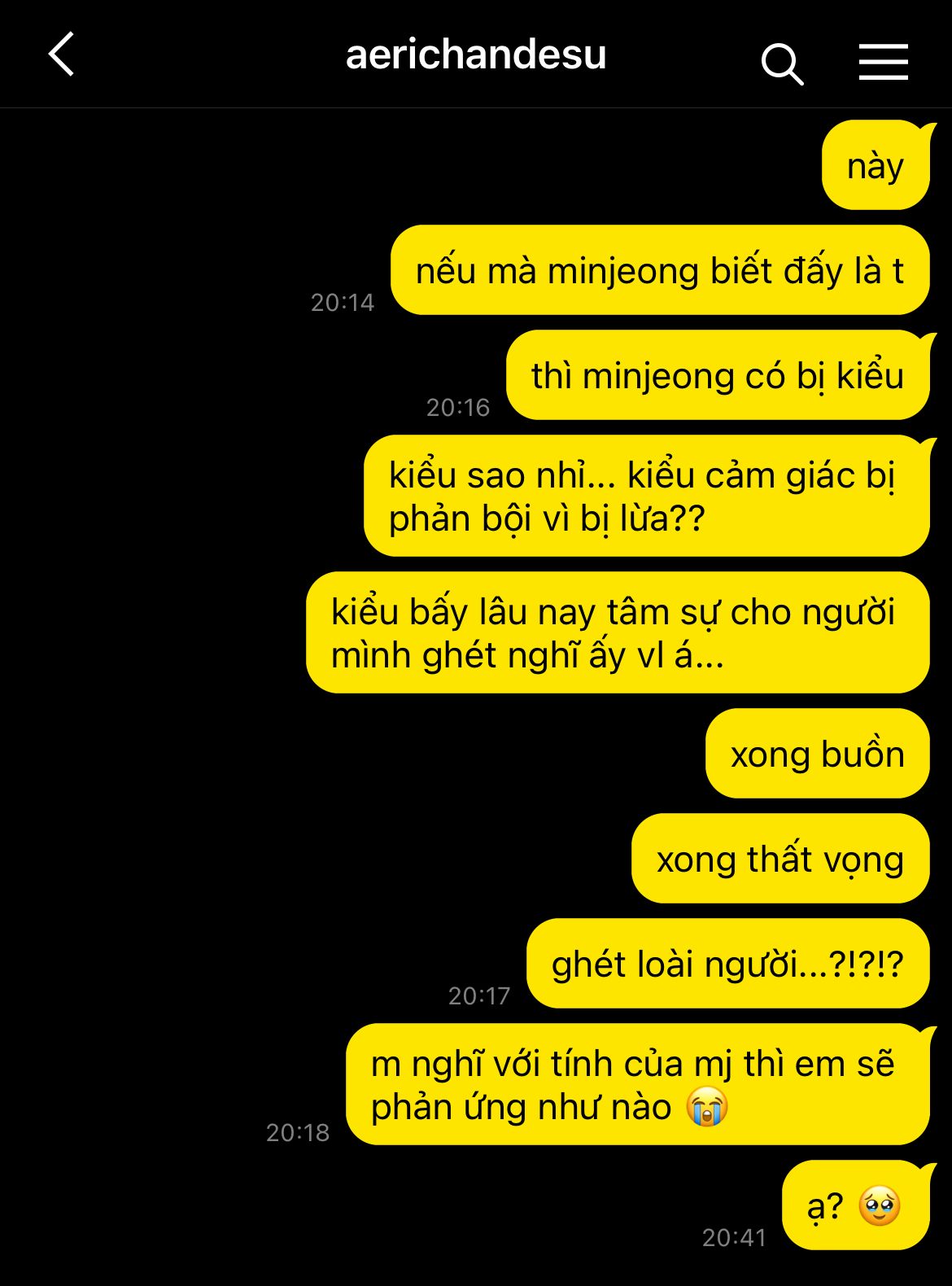Tap the crying emoji in the message

(706, 1106)
